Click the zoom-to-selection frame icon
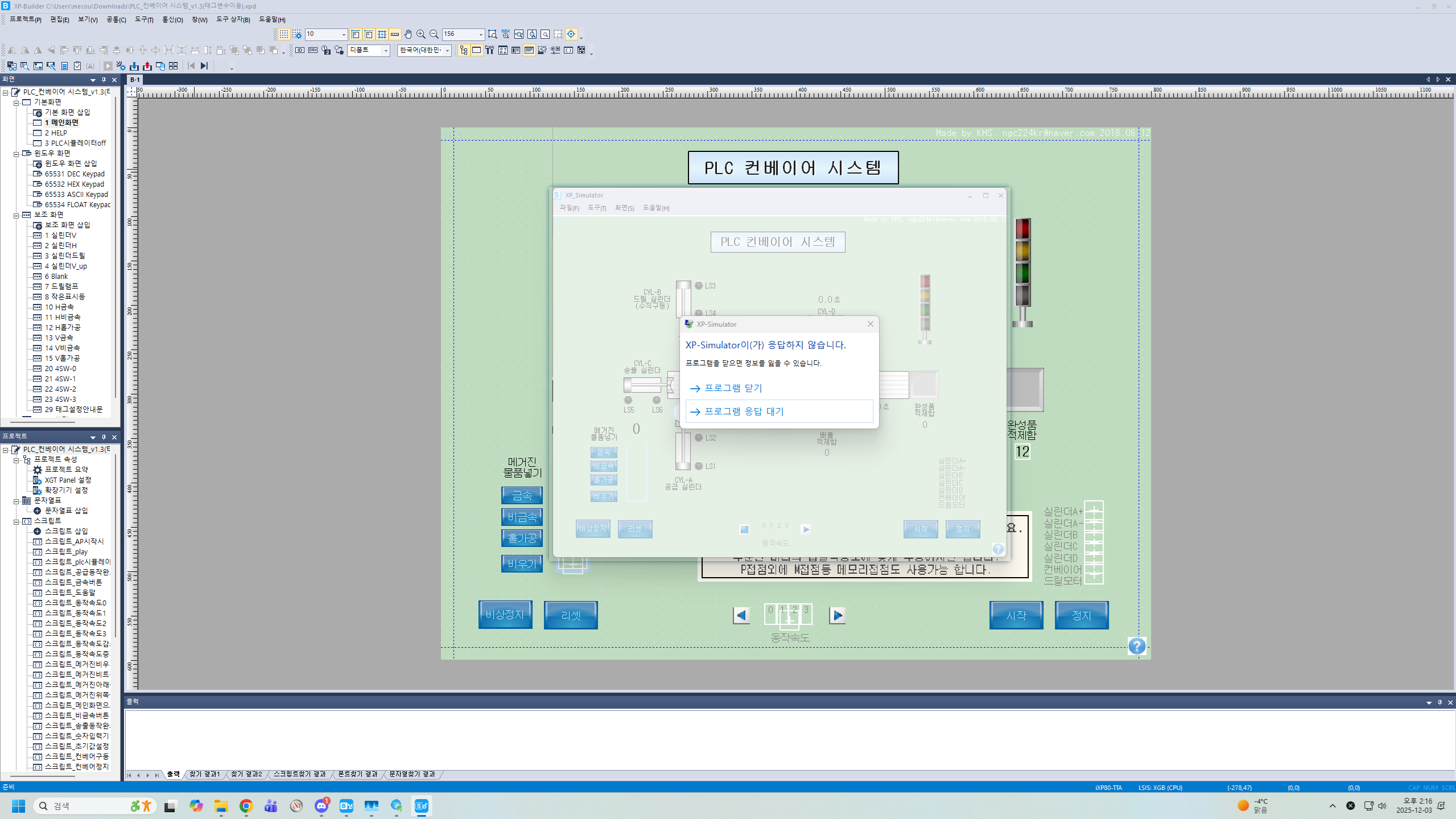 click(493, 34)
